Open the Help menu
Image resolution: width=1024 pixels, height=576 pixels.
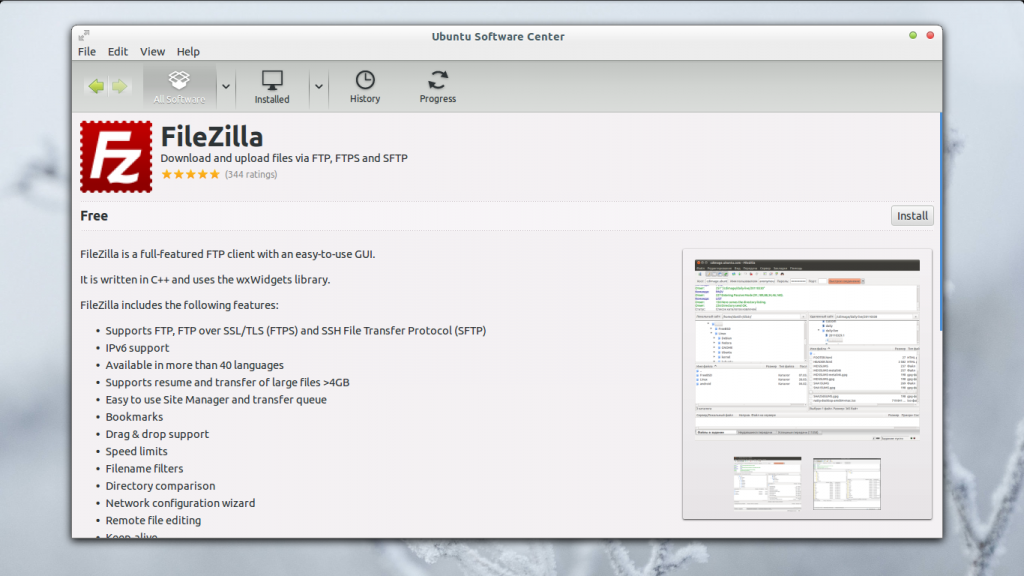pyautogui.click(x=188, y=52)
